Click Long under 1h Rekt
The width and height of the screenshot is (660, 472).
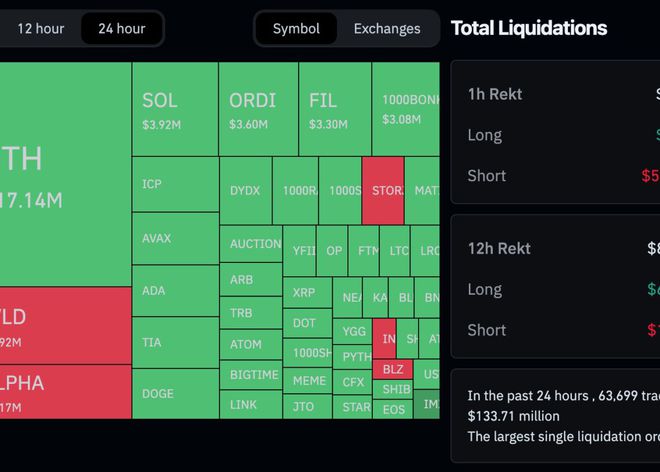point(484,136)
